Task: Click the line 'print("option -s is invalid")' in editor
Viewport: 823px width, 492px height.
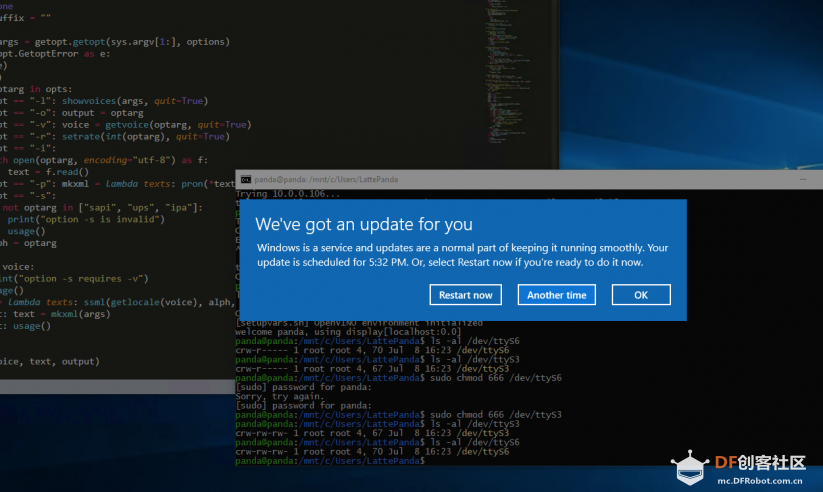Action: (x=86, y=219)
